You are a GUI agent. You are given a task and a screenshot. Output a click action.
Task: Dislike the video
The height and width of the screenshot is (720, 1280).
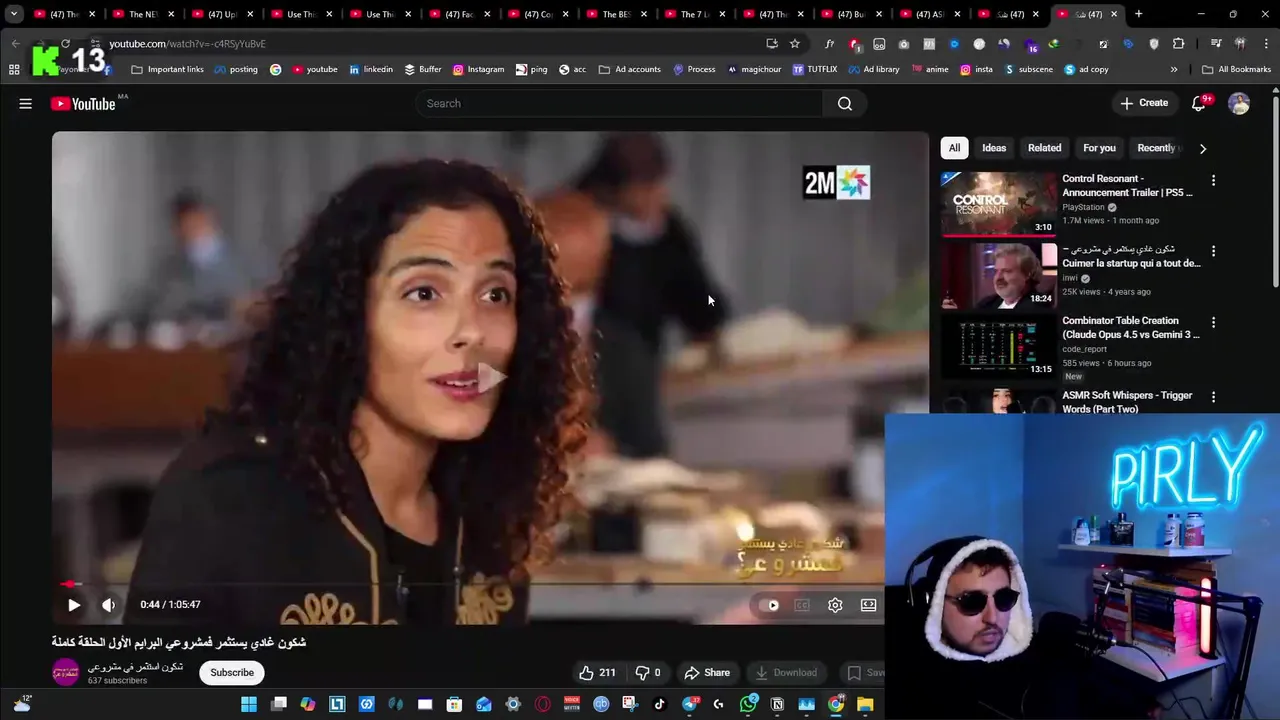(x=648, y=673)
